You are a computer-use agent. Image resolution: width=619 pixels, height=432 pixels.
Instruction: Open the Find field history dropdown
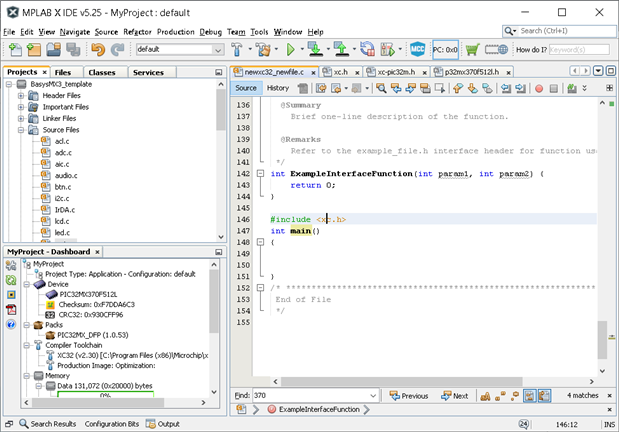coord(373,396)
